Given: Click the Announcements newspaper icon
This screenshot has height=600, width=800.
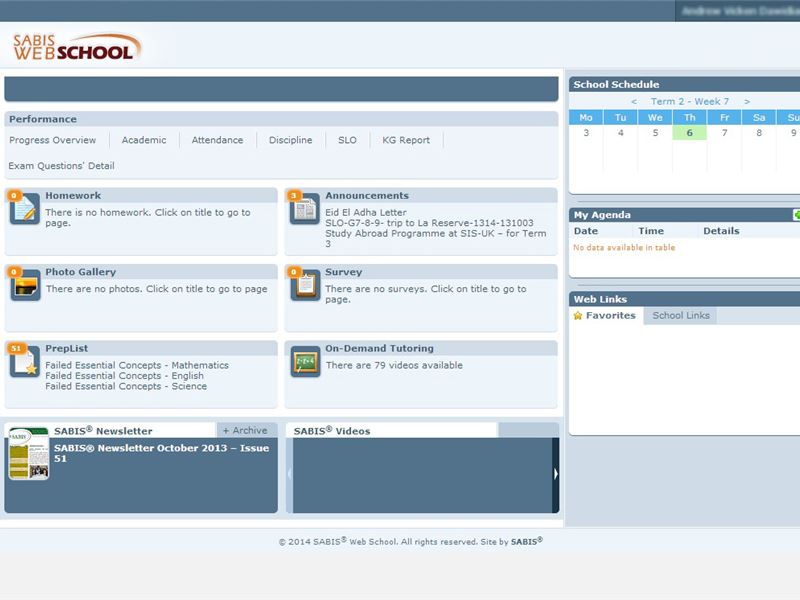Looking at the screenshot, I should pyautogui.click(x=305, y=209).
